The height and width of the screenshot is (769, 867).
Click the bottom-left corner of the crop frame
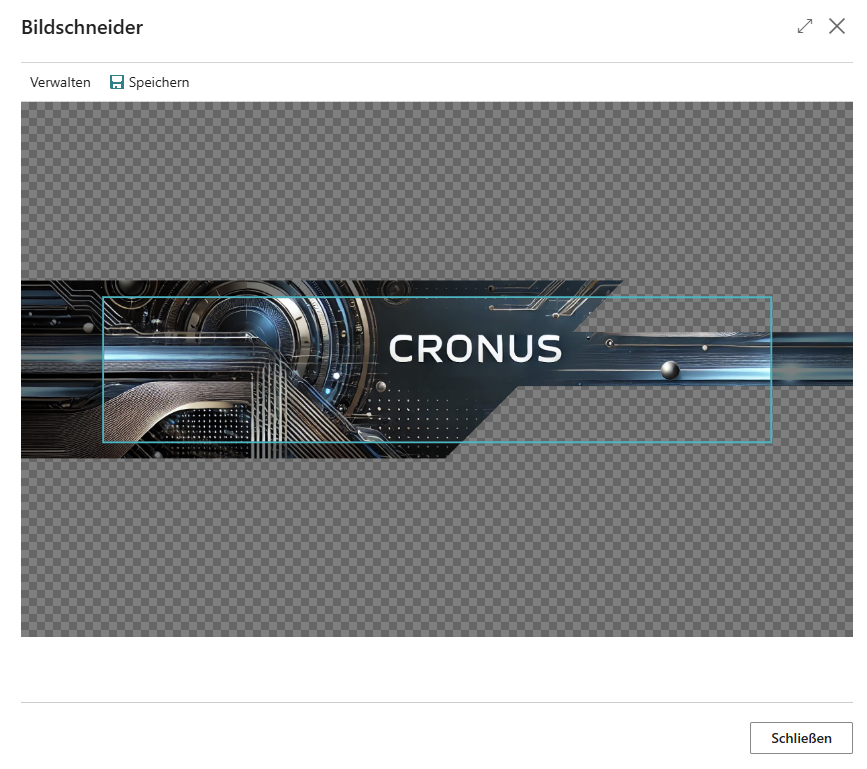point(103,441)
